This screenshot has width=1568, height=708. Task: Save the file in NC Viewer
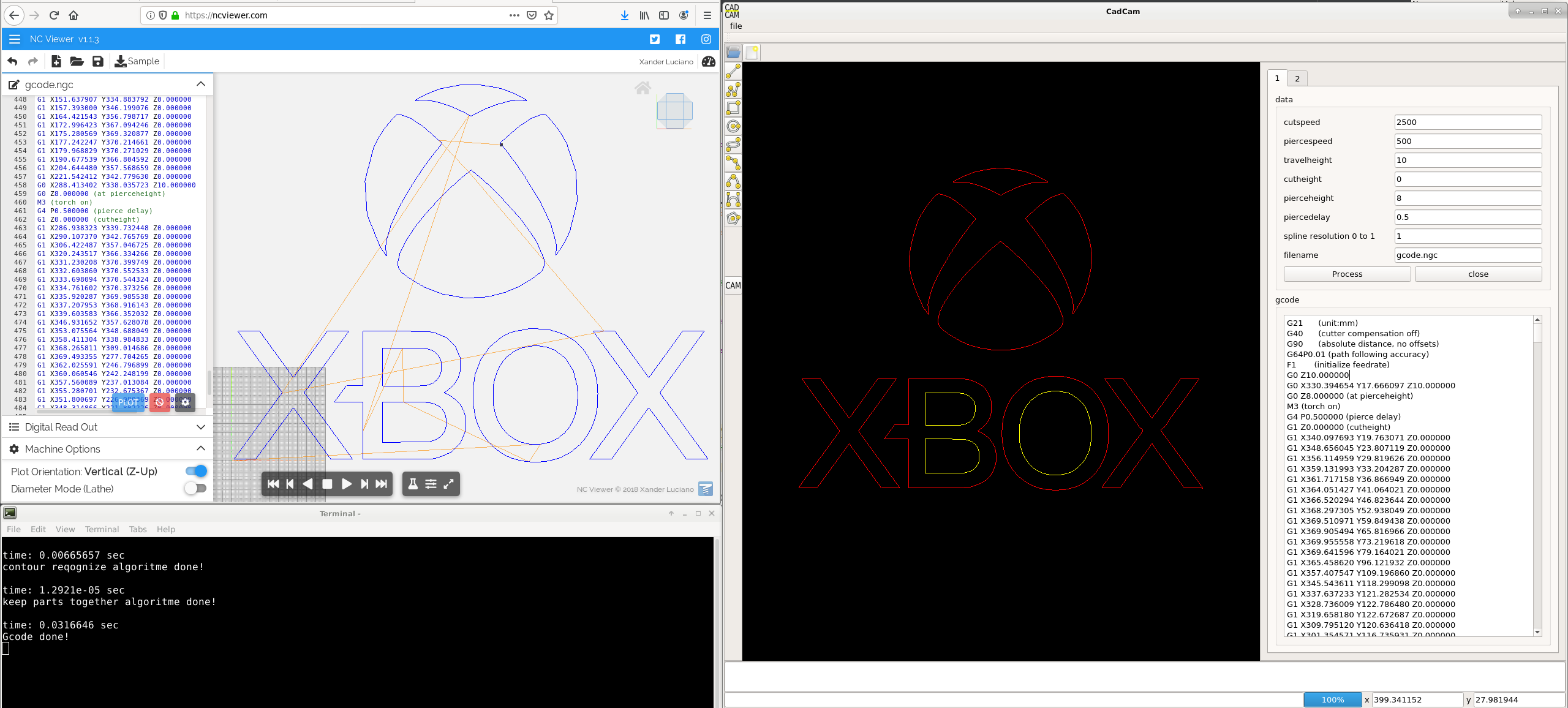[x=97, y=61]
